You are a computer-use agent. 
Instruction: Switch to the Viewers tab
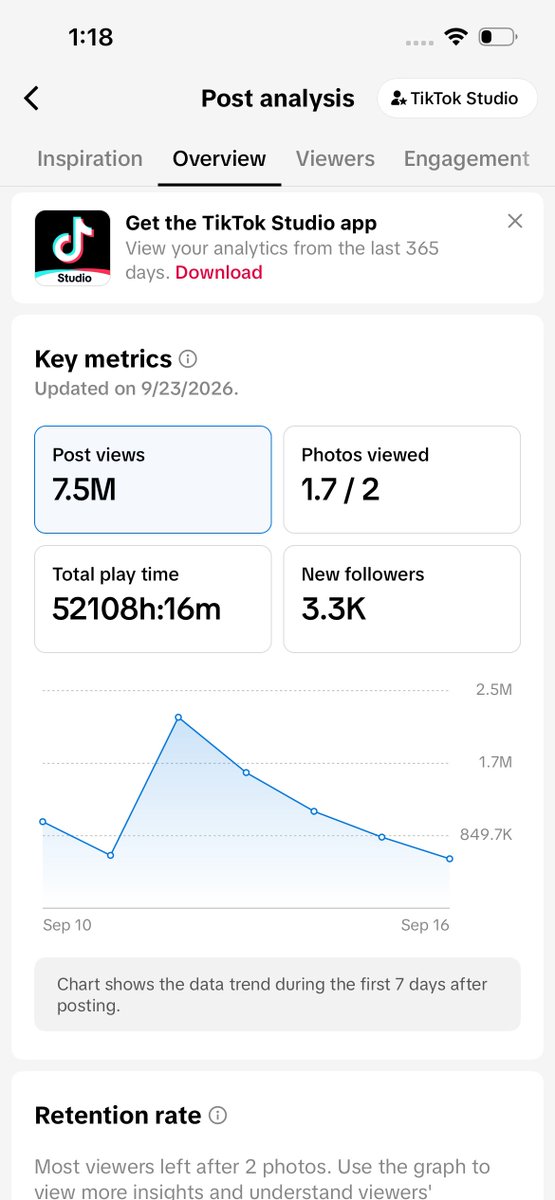(x=335, y=158)
